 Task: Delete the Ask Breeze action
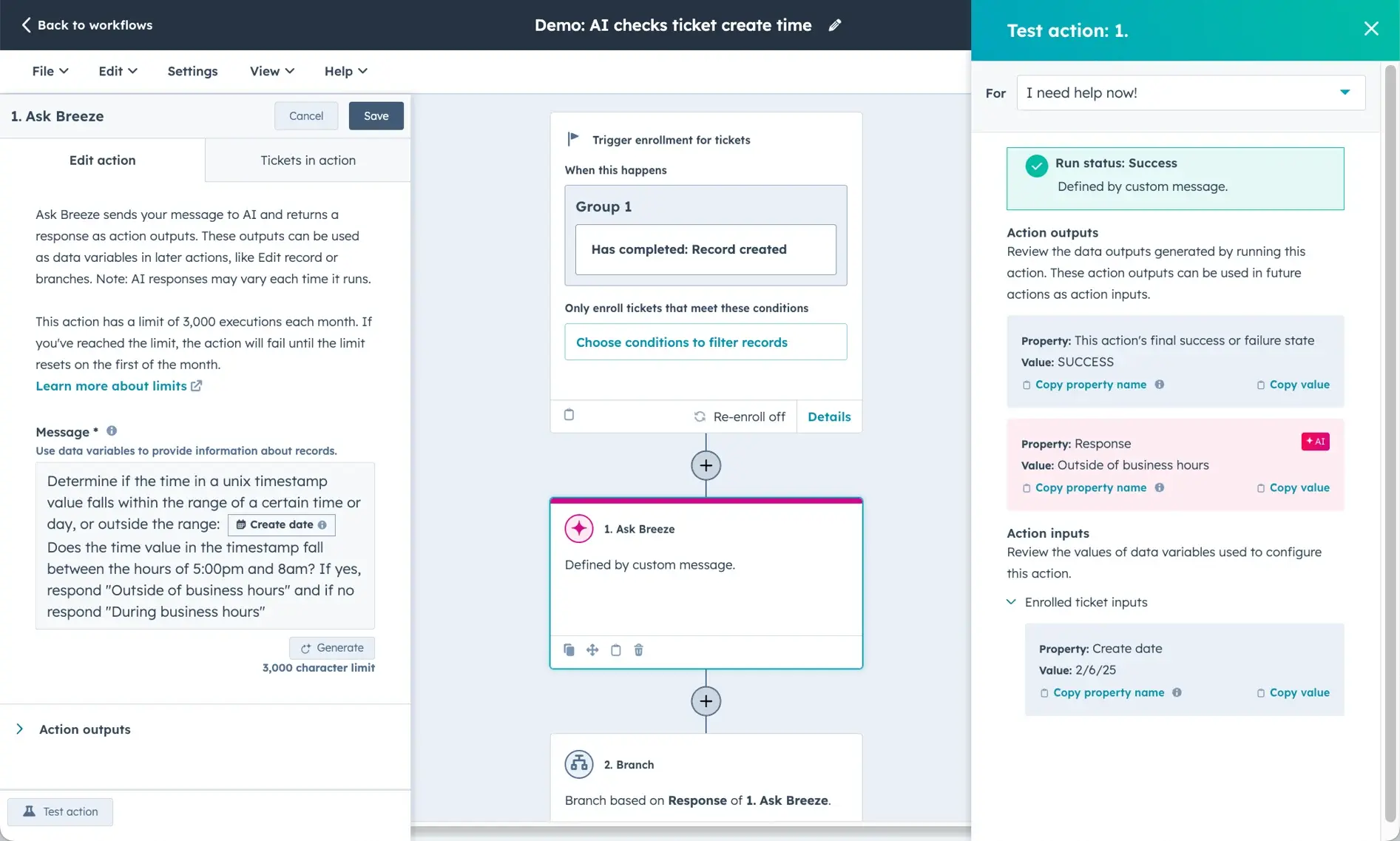click(639, 650)
